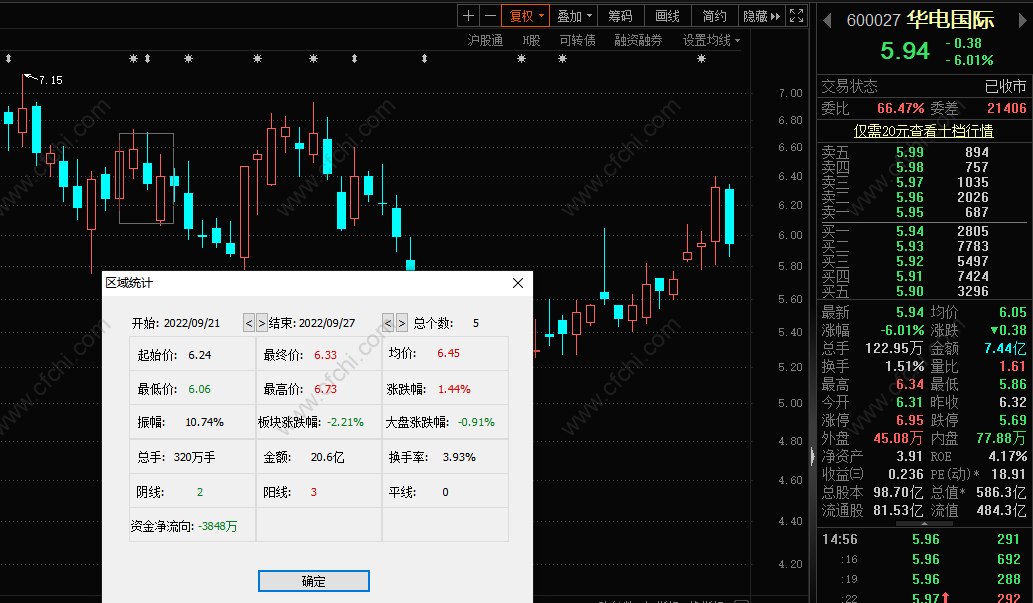Click 资金净流向 -3848万 cell
1033x603 pixels.
tap(192, 526)
